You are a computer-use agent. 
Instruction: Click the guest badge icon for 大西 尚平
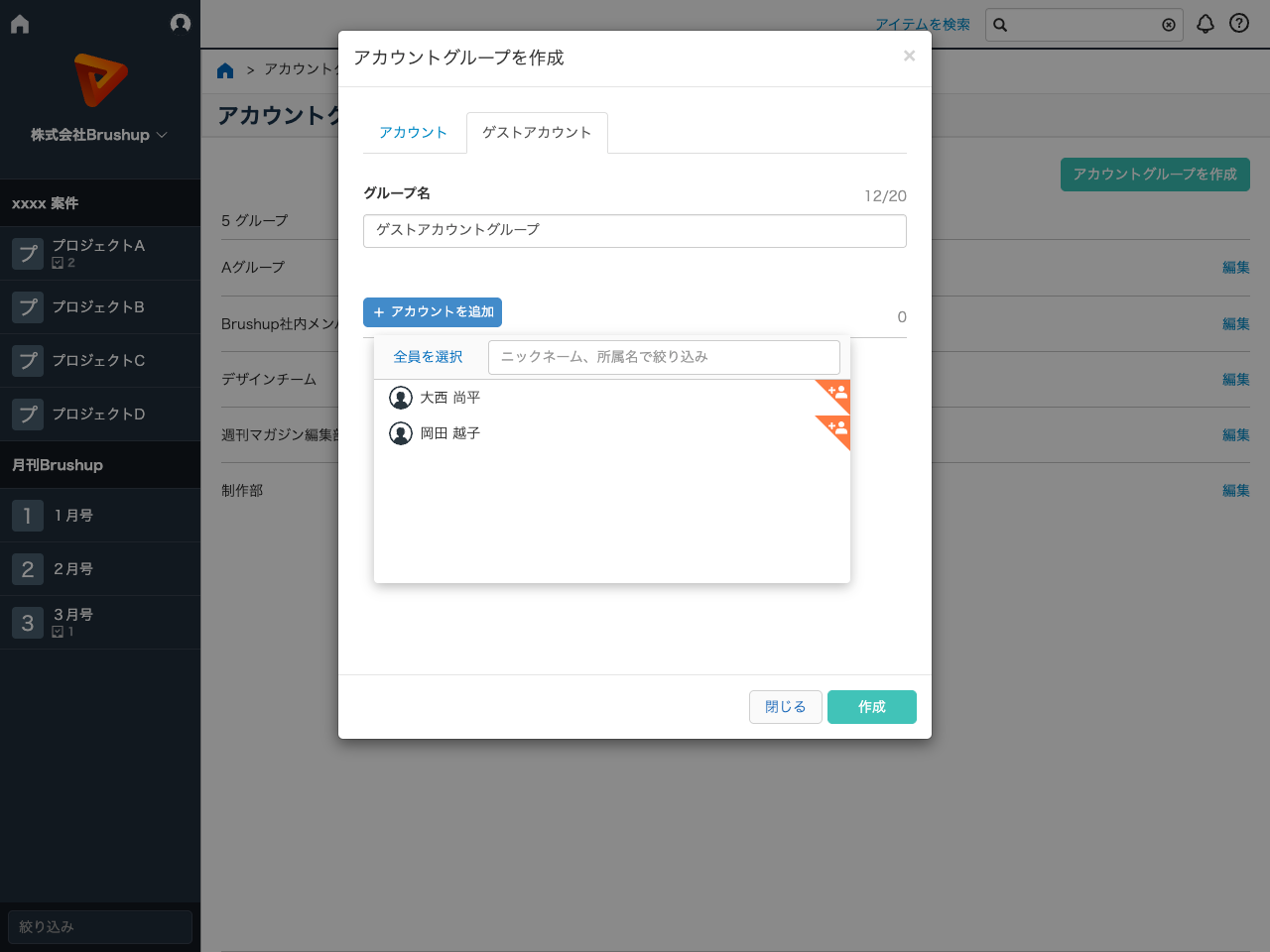click(x=837, y=392)
